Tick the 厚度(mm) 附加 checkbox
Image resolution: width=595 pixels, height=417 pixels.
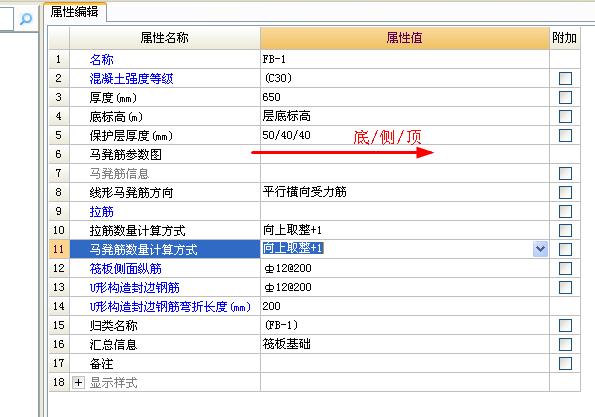pos(565,97)
